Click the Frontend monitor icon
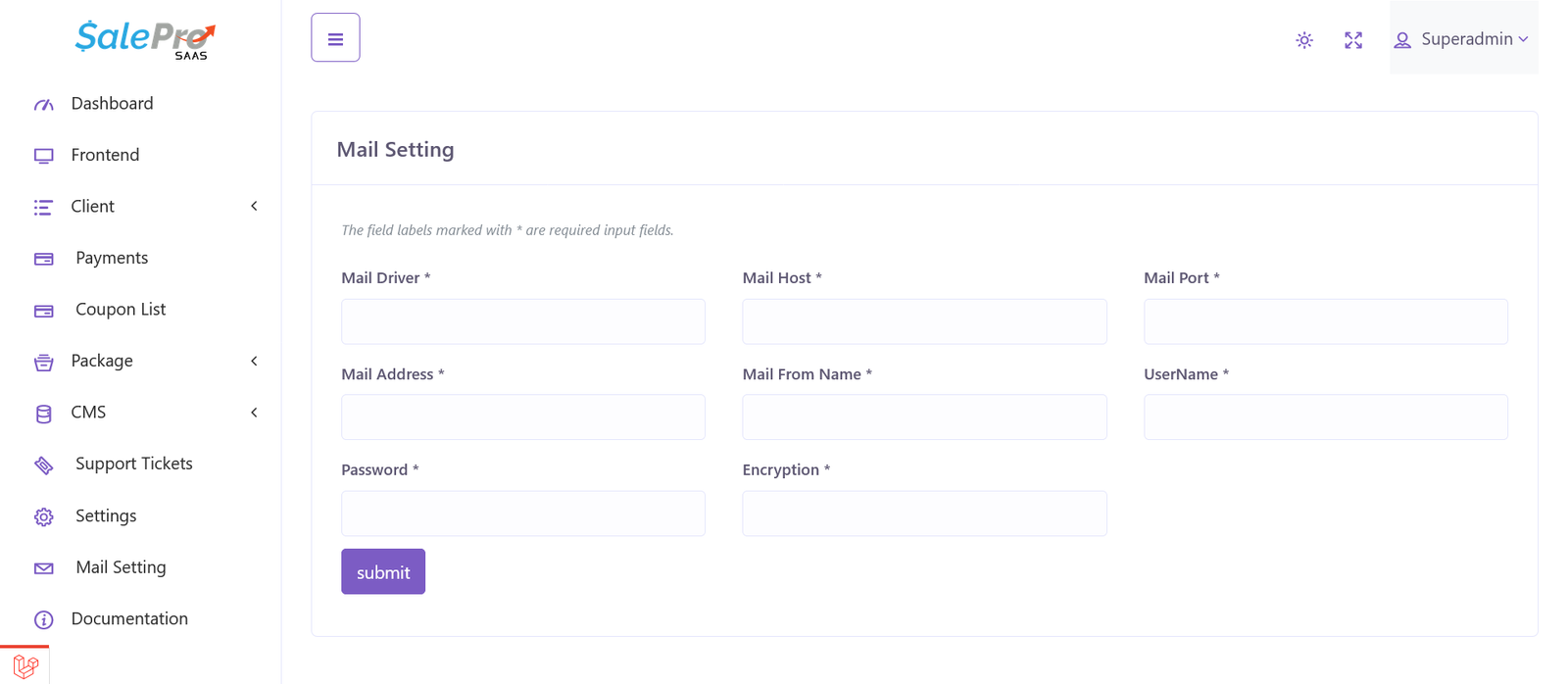The image size is (1568, 684). 44,156
